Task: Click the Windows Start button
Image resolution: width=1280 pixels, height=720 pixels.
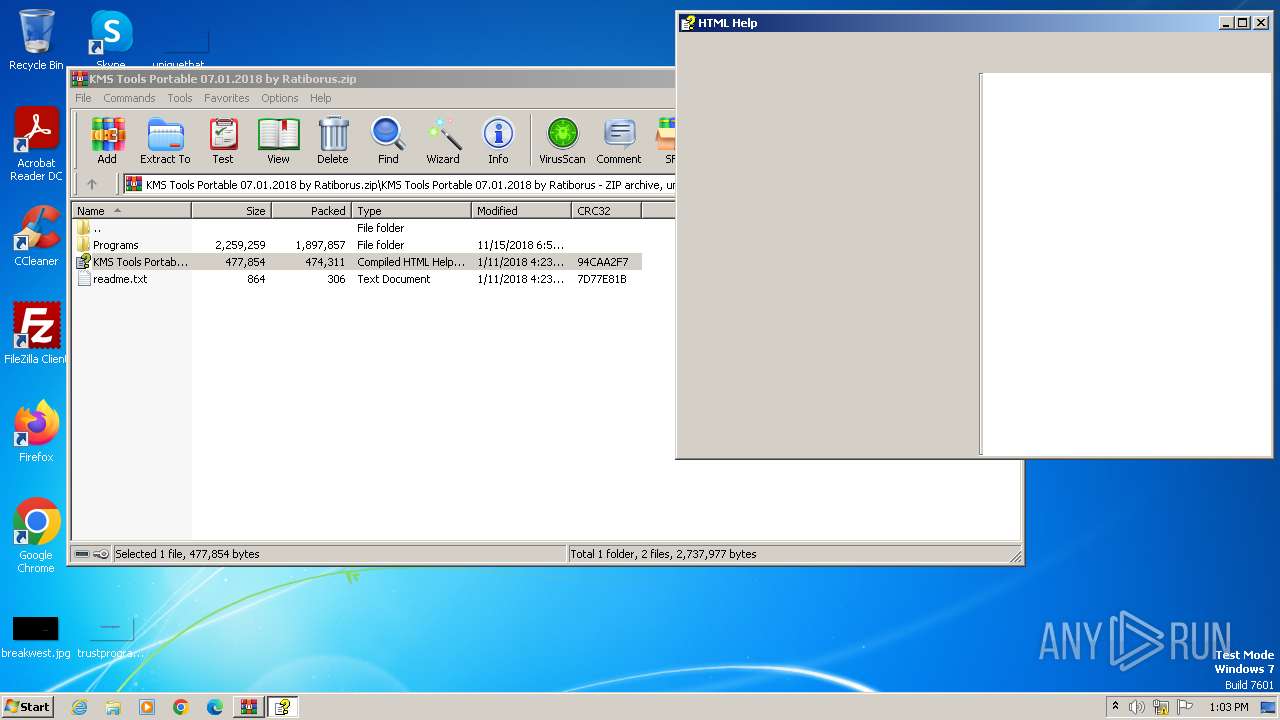Action: tap(28, 706)
